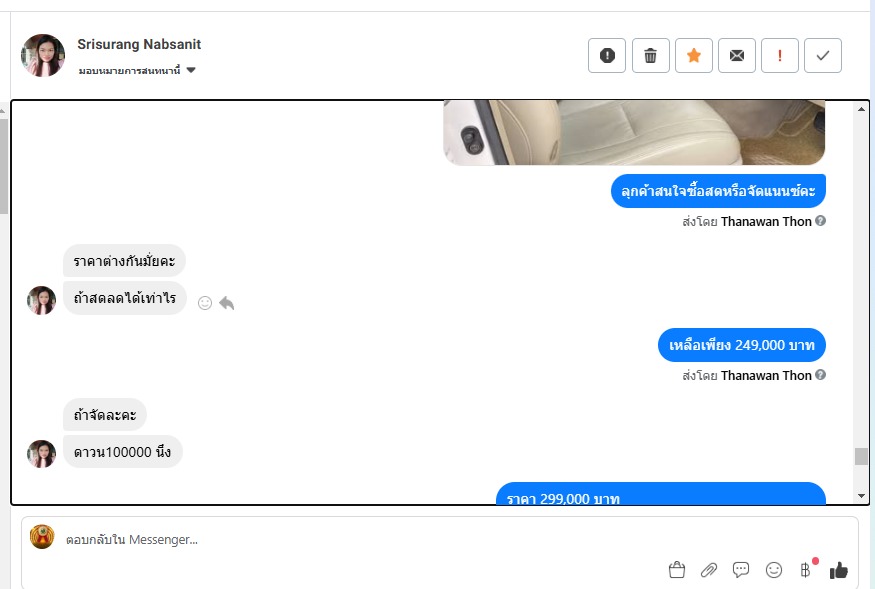The height and width of the screenshot is (589, 875).
Task: Attach a file with the paperclip icon
Action: (x=709, y=569)
